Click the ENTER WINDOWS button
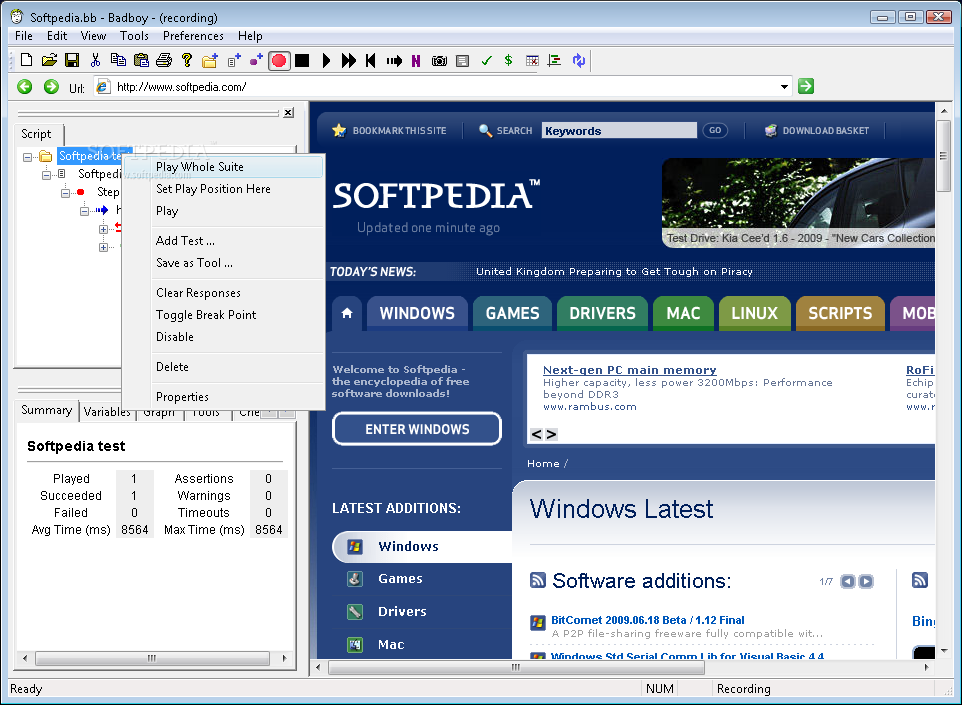Viewport: 962px width, 705px height. [x=417, y=429]
